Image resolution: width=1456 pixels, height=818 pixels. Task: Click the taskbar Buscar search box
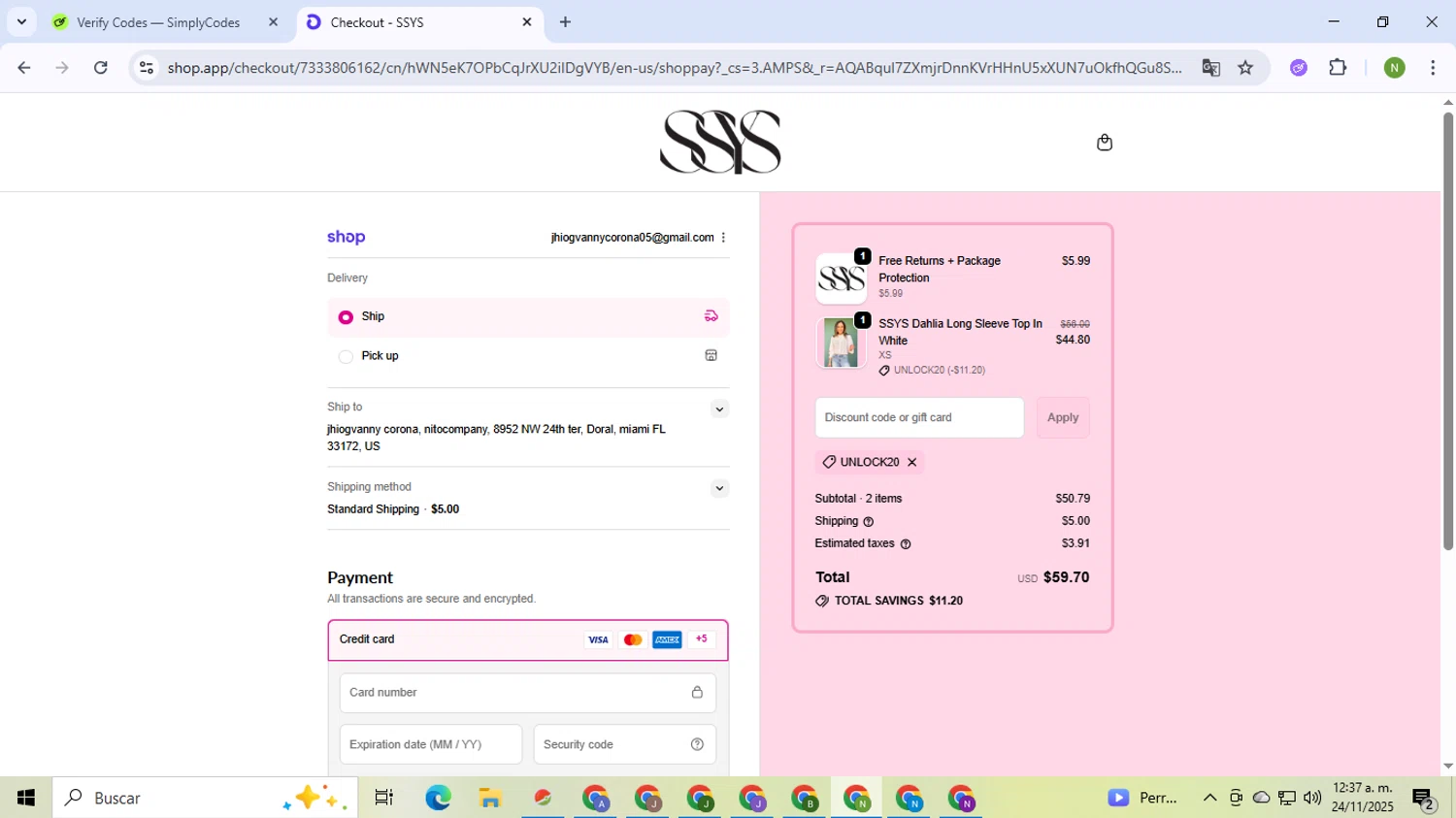(205, 798)
